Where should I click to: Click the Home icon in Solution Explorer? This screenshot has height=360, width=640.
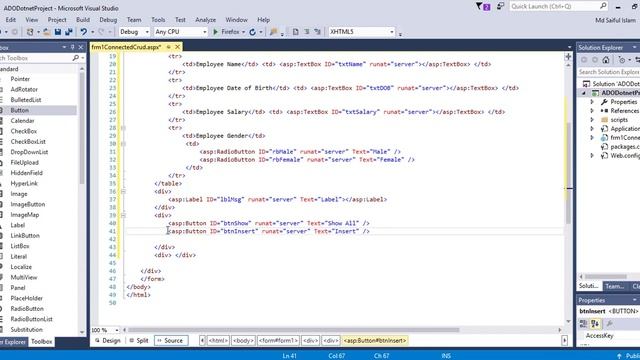point(606,60)
